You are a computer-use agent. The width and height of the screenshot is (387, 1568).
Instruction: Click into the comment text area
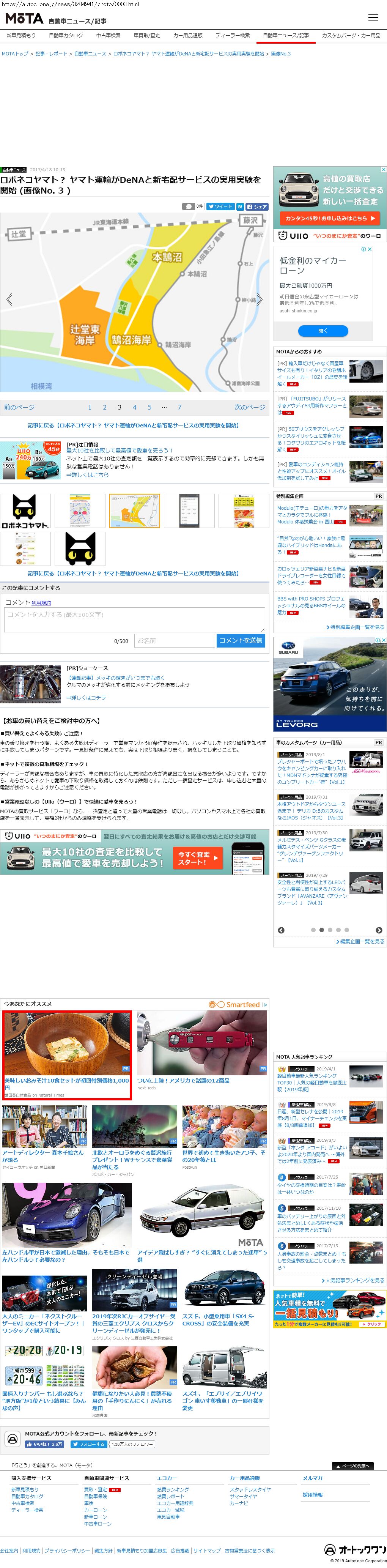134,620
